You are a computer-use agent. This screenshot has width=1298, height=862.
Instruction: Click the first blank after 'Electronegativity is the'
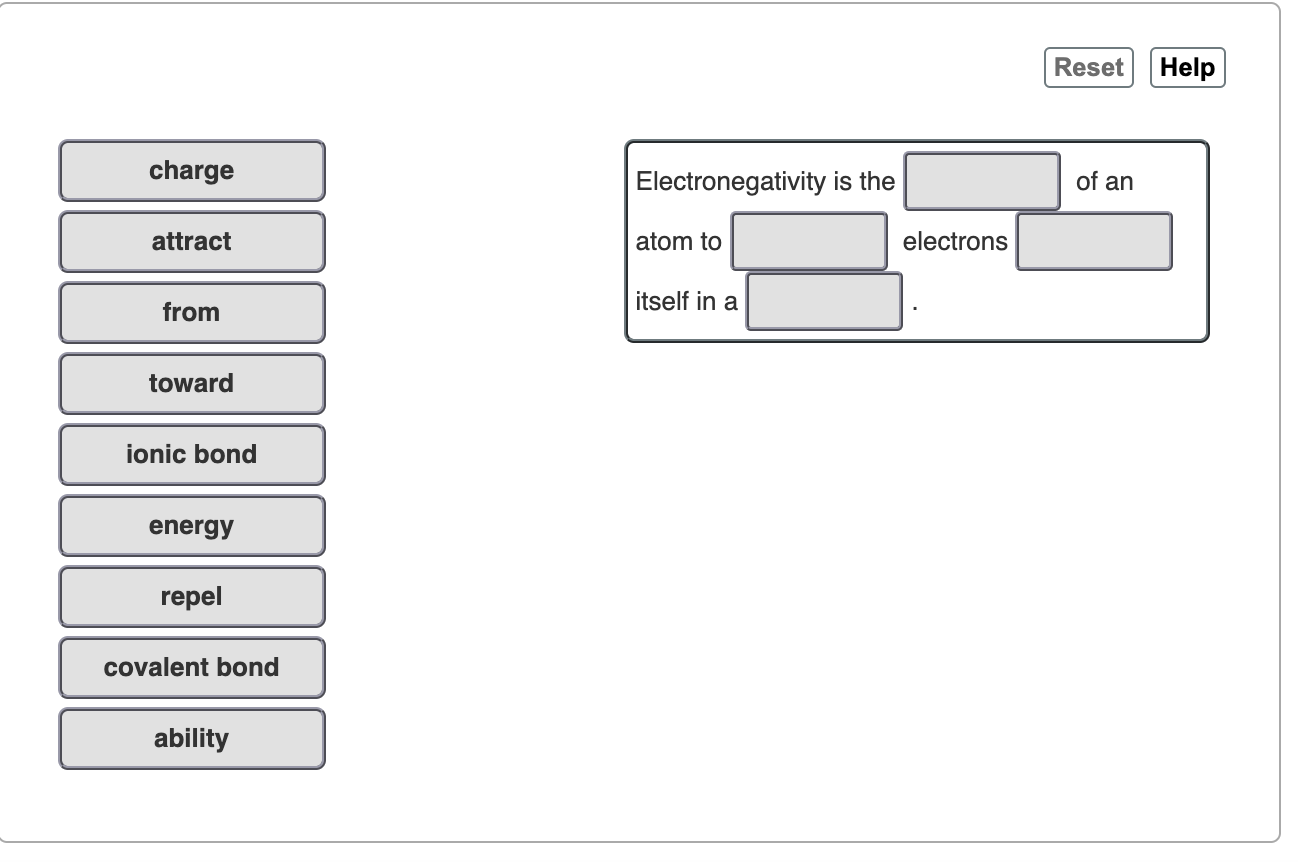[981, 181]
